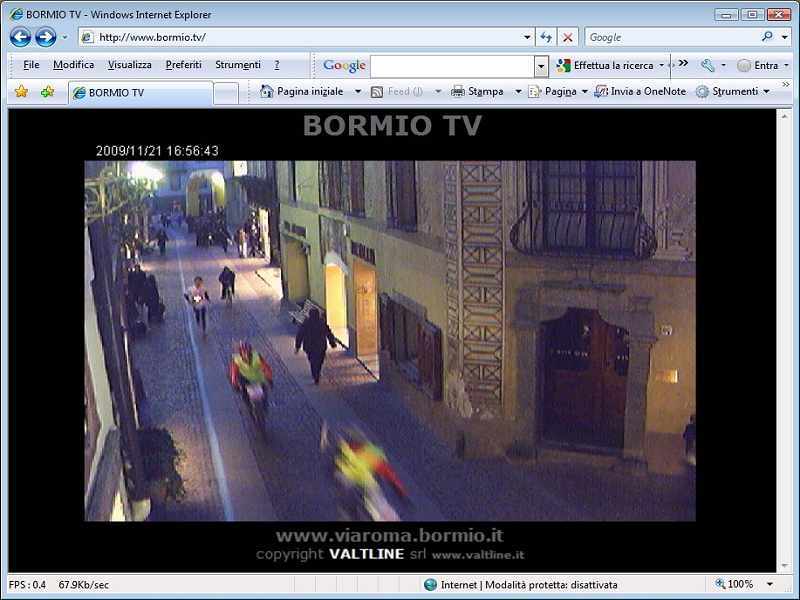Viewport: 800px width, 600px height.
Task: Open the Preferiti menu
Action: click(x=183, y=65)
